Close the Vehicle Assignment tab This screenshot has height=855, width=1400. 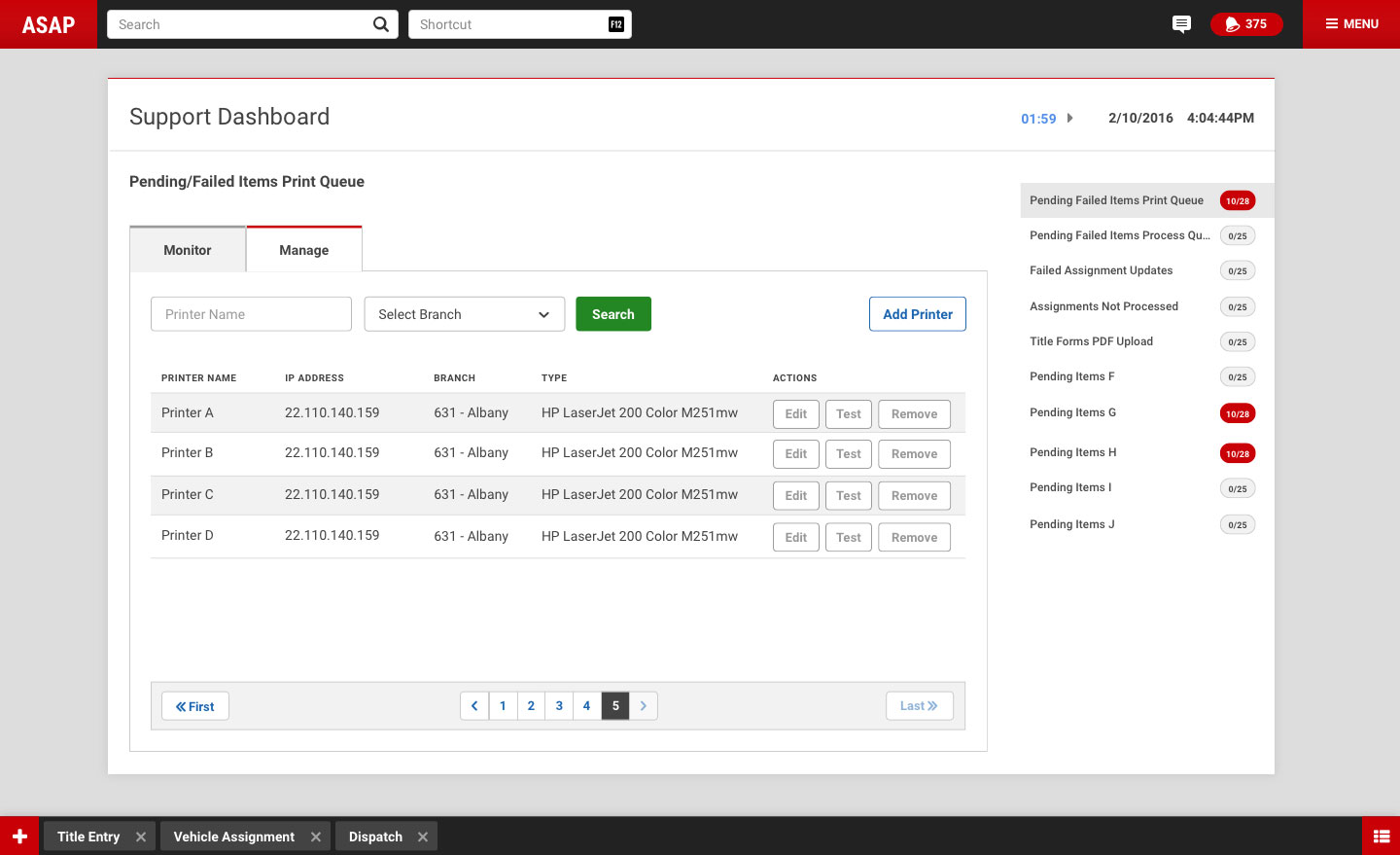tap(316, 837)
